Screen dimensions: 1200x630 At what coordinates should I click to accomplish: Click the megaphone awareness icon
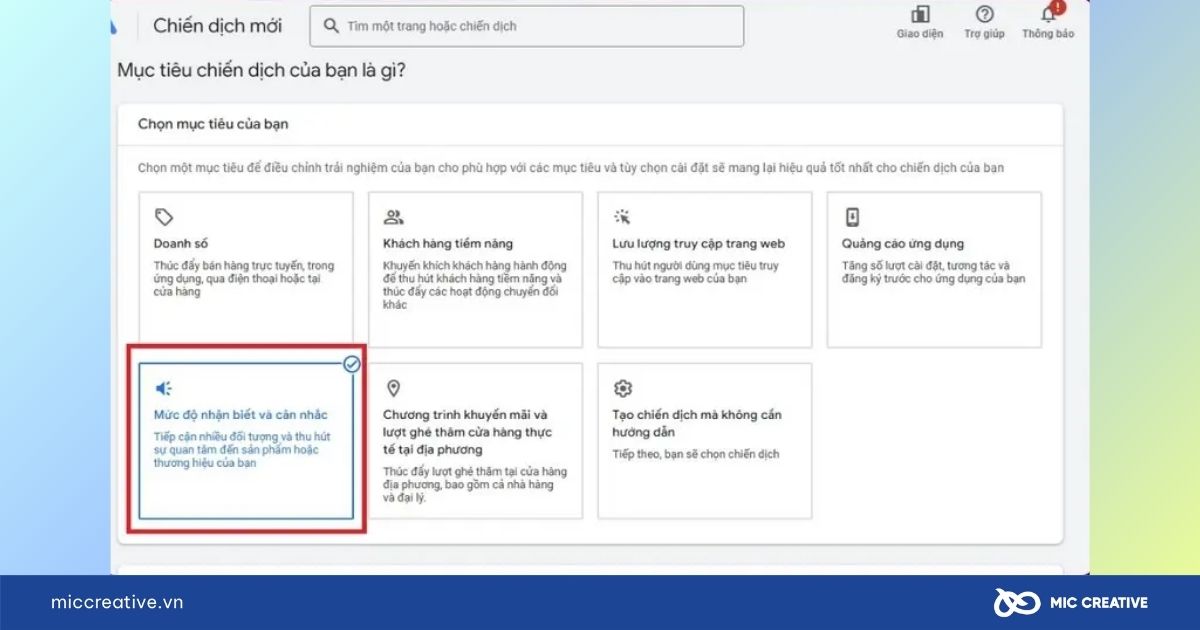pyautogui.click(x=164, y=388)
